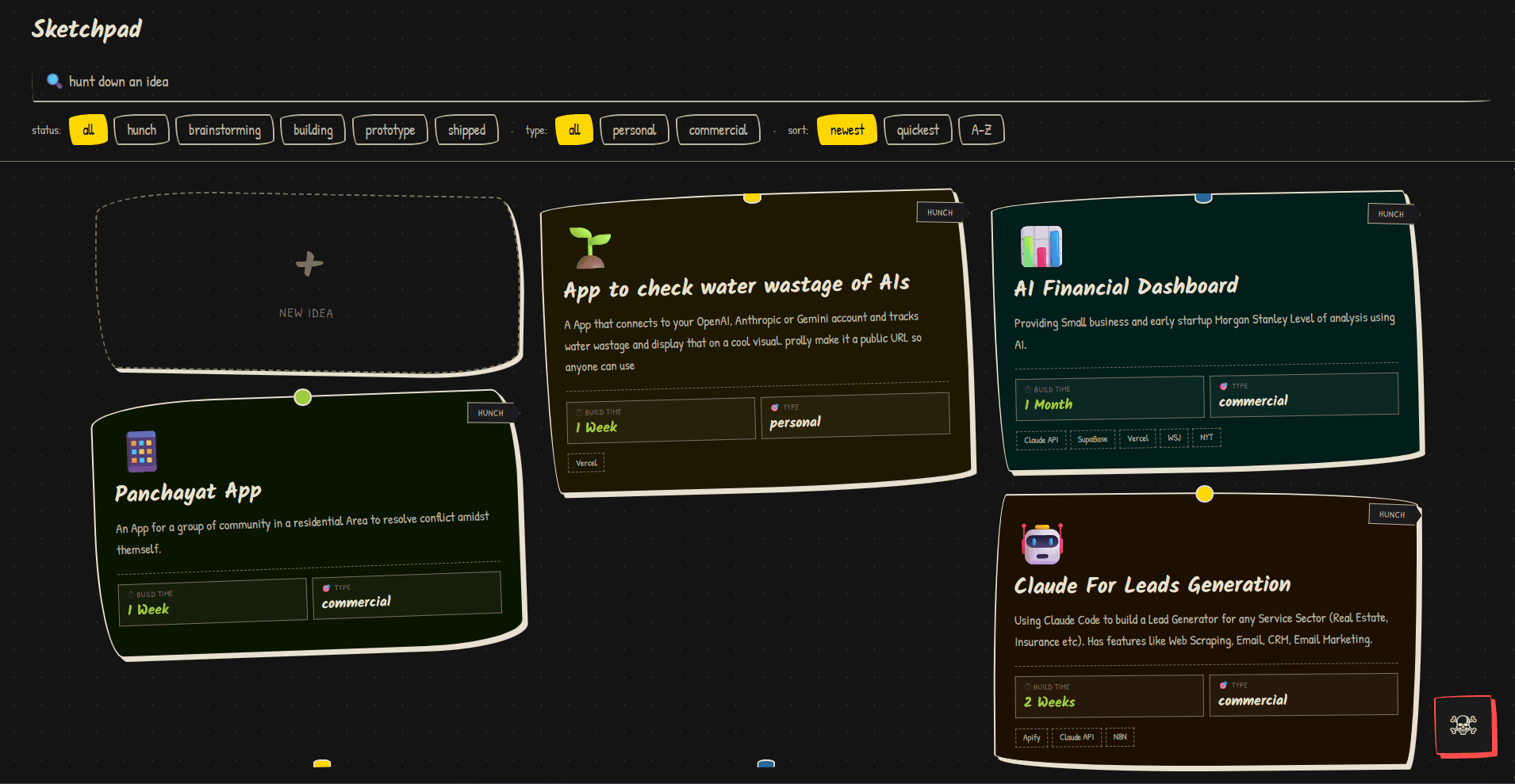Select type filter all
The image size is (1515, 784).
574,130
